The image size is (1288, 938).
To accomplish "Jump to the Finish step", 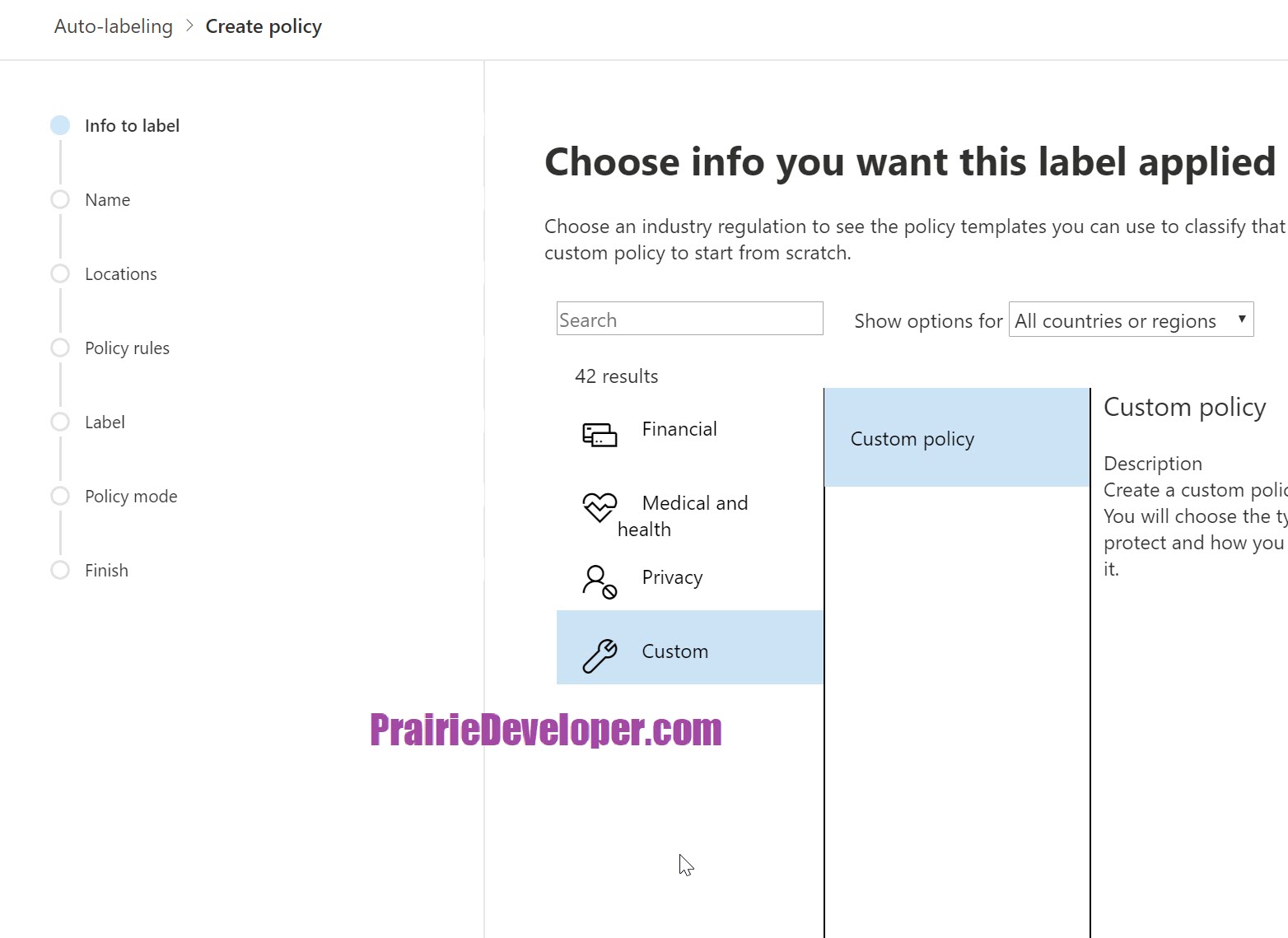I will (106, 570).
